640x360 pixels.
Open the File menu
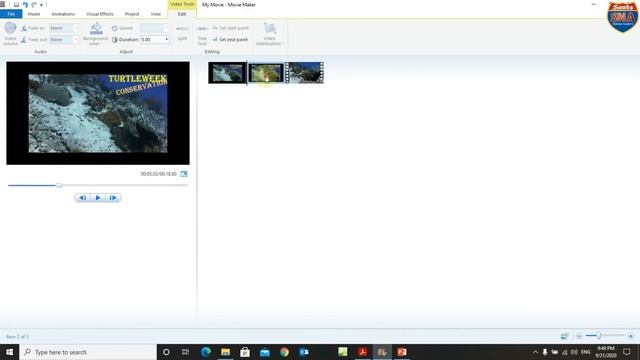[x=11, y=14]
